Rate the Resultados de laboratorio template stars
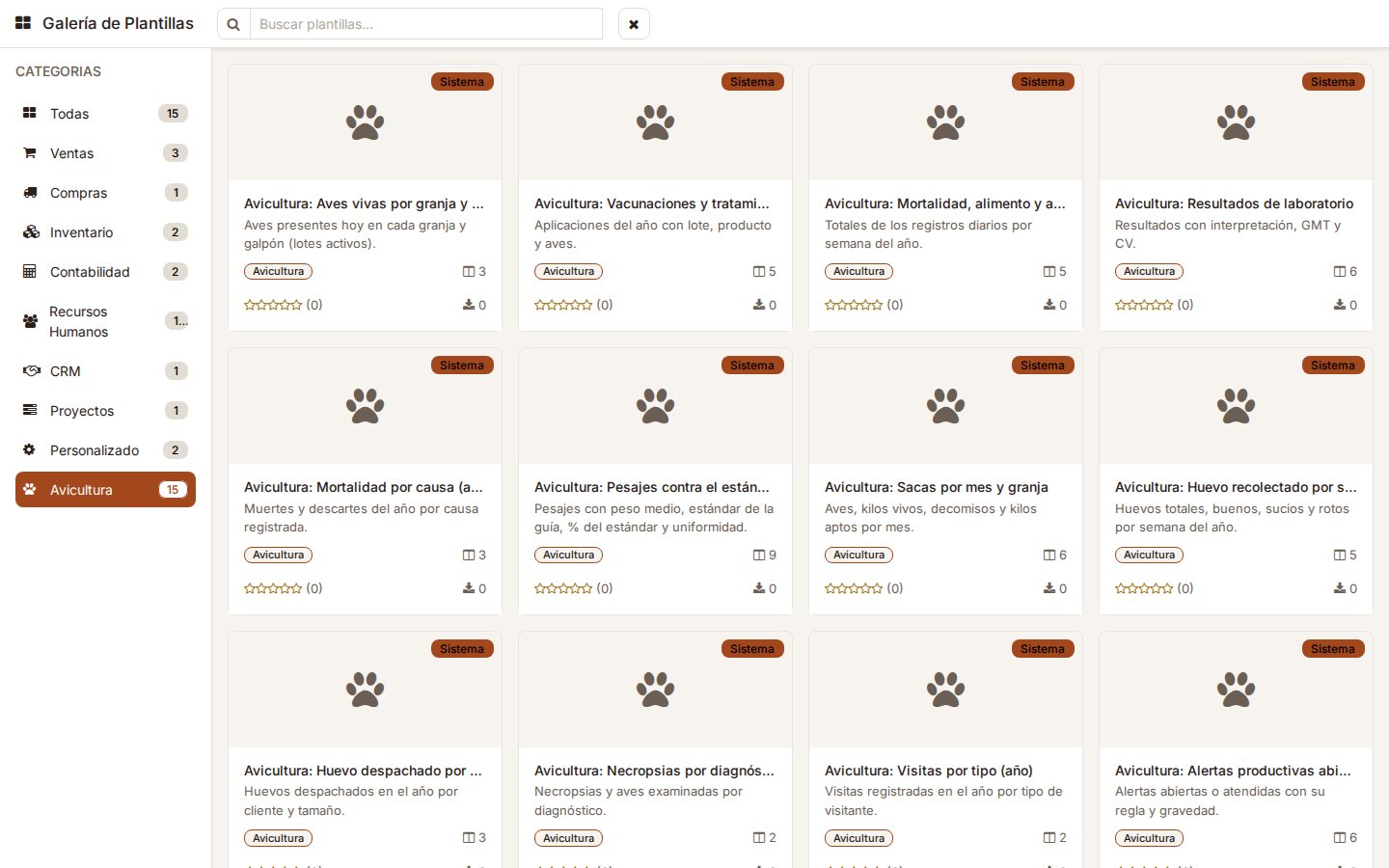This screenshot has height=868, width=1389. pos(1144,305)
